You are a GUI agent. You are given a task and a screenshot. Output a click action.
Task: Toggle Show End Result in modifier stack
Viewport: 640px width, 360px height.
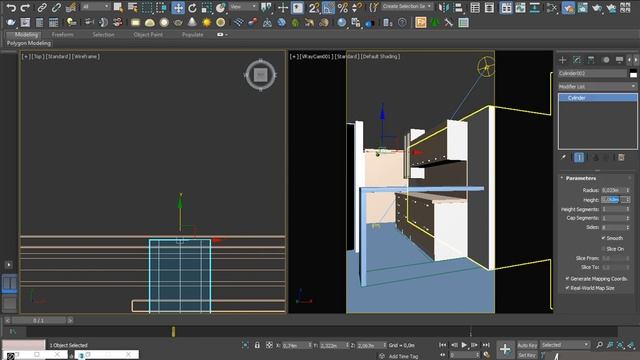(x=579, y=157)
